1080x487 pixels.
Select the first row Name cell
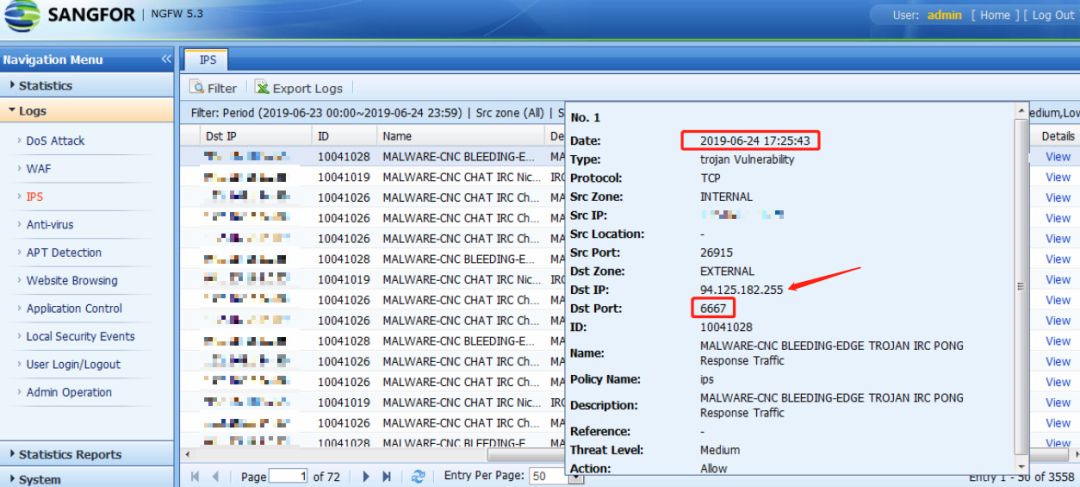click(x=459, y=156)
